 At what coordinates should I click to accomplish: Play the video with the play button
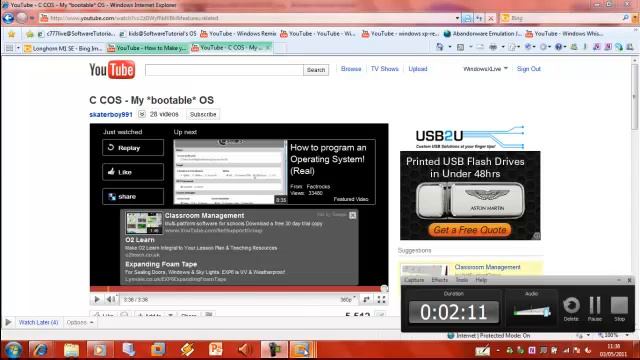(x=97, y=300)
